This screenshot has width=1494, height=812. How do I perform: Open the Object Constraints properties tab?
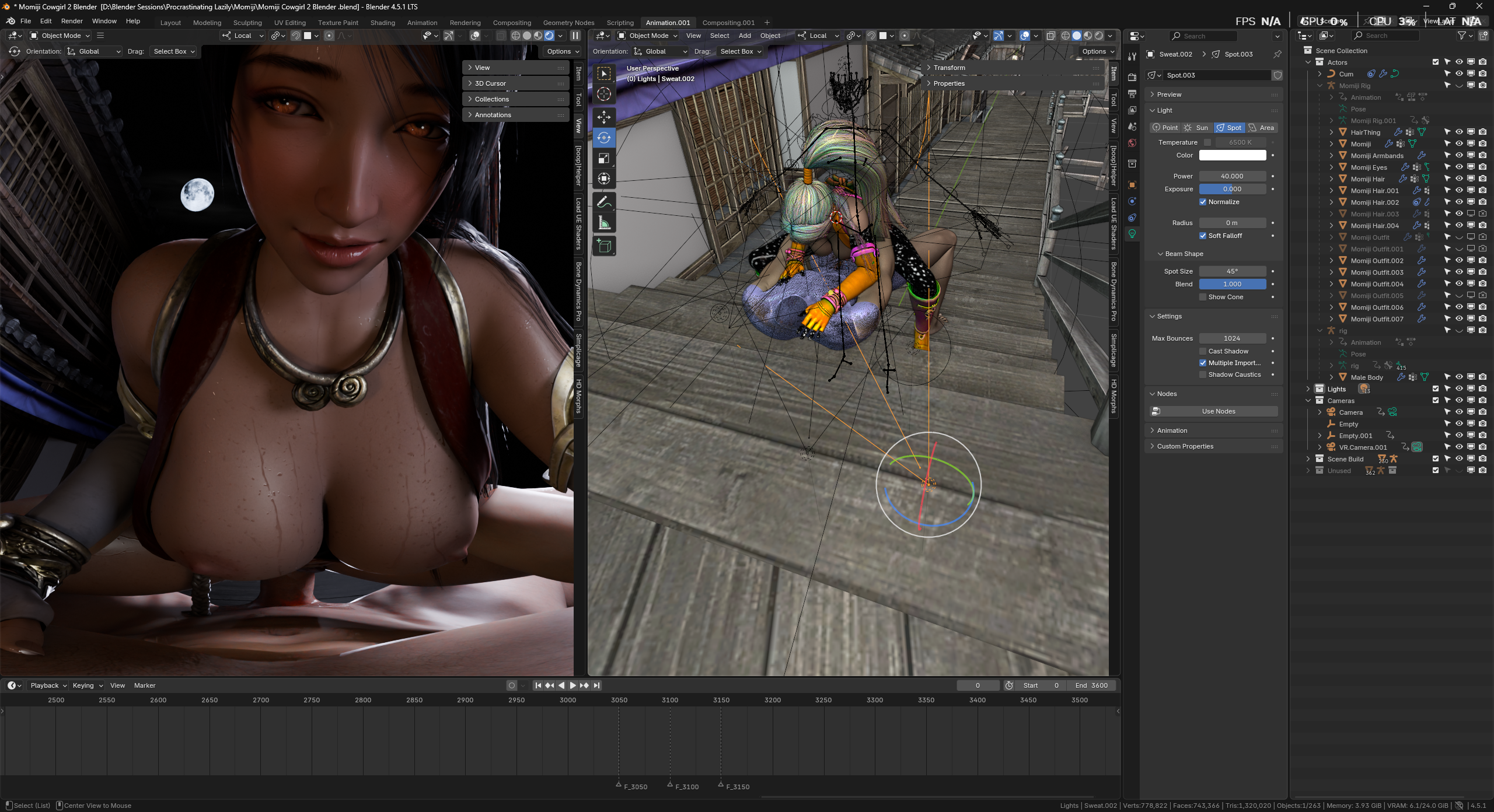point(1132,218)
